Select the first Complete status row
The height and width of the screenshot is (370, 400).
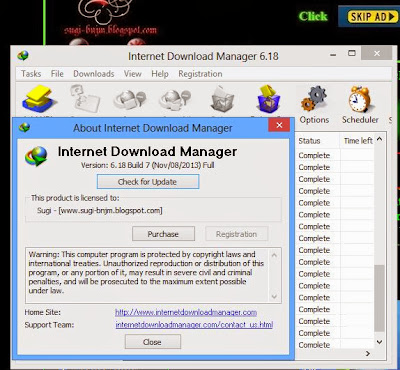(314, 155)
